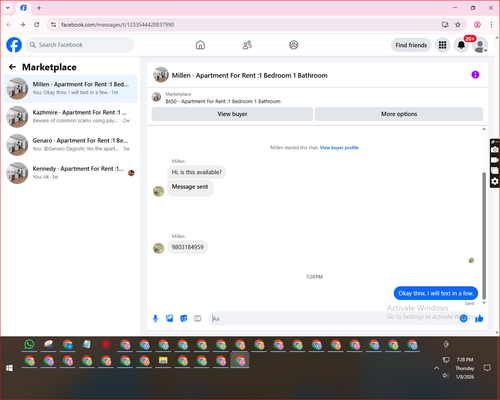The width and height of the screenshot is (500, 400).
Task: Open account profile avatar menu
Action: (480, 45)
